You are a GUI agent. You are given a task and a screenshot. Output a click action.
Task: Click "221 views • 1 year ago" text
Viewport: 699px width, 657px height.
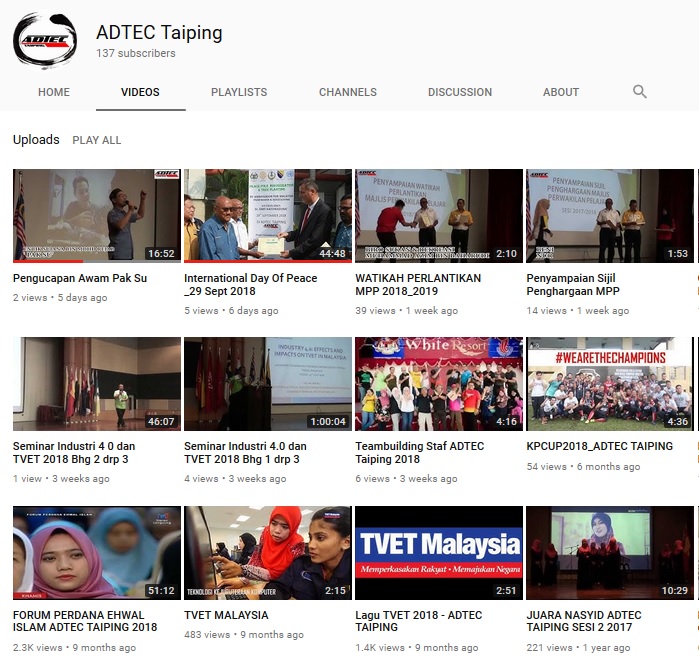(x=579, y=647)
